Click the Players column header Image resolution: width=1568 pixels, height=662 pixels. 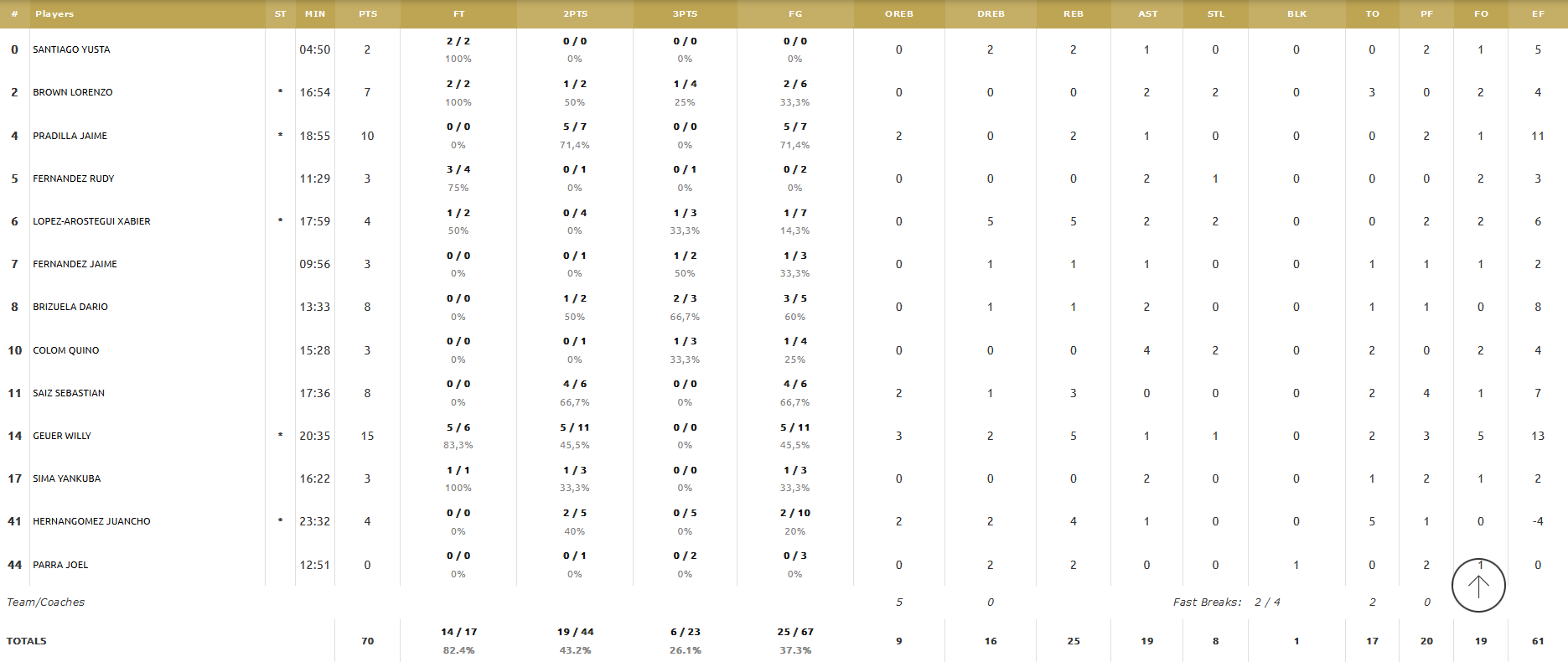(x=54, y=14)
